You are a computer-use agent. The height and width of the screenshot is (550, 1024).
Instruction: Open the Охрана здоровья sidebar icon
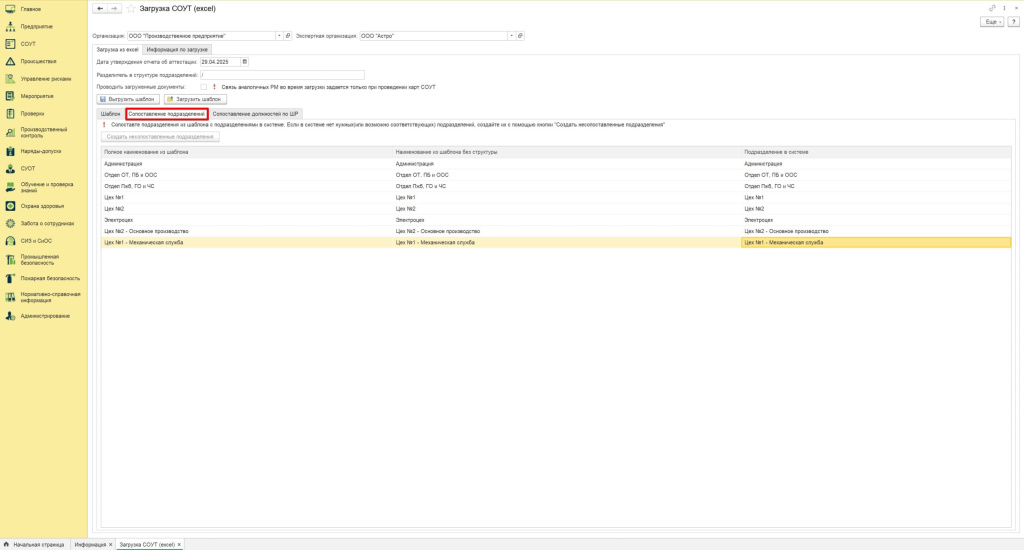coord(10,206)
